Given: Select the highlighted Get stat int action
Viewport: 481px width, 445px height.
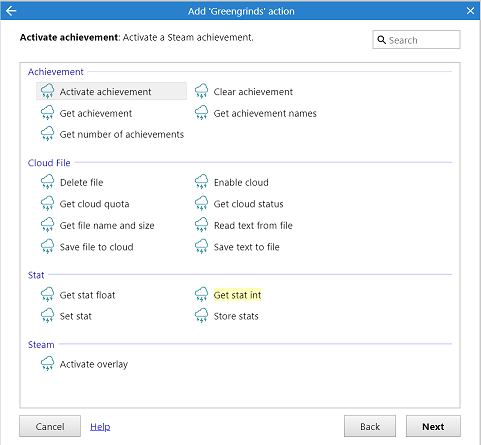Looking at the screenshot, I should click(x=237, y=295).
